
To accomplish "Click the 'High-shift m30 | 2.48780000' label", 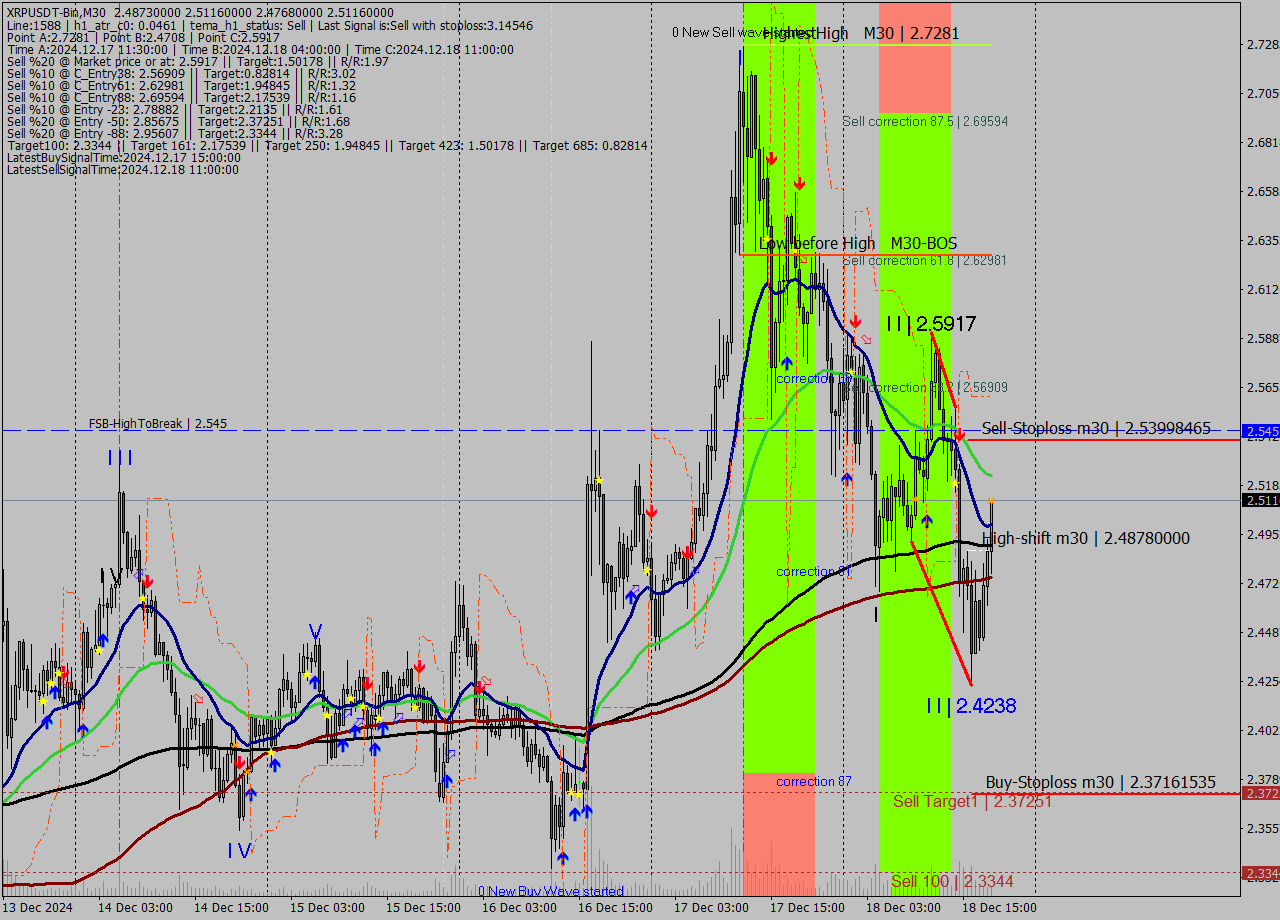I will pos(1086,538).
